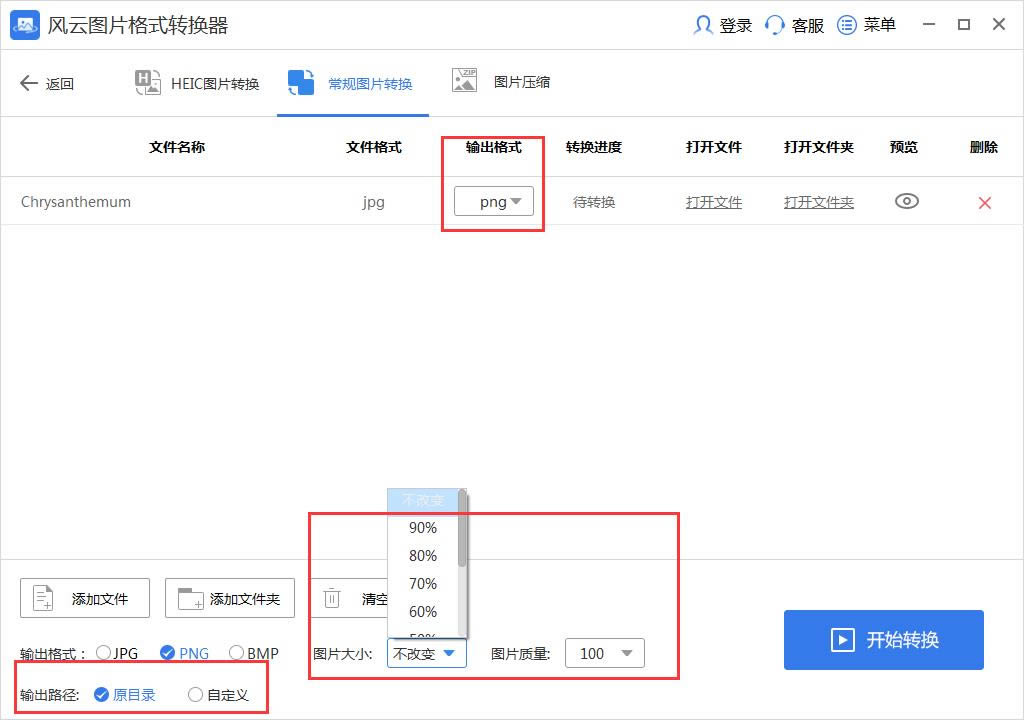Click the trash can clear icon
Image resolution: width=1024 pixels, height=720 pixels.
coord(332,597)
